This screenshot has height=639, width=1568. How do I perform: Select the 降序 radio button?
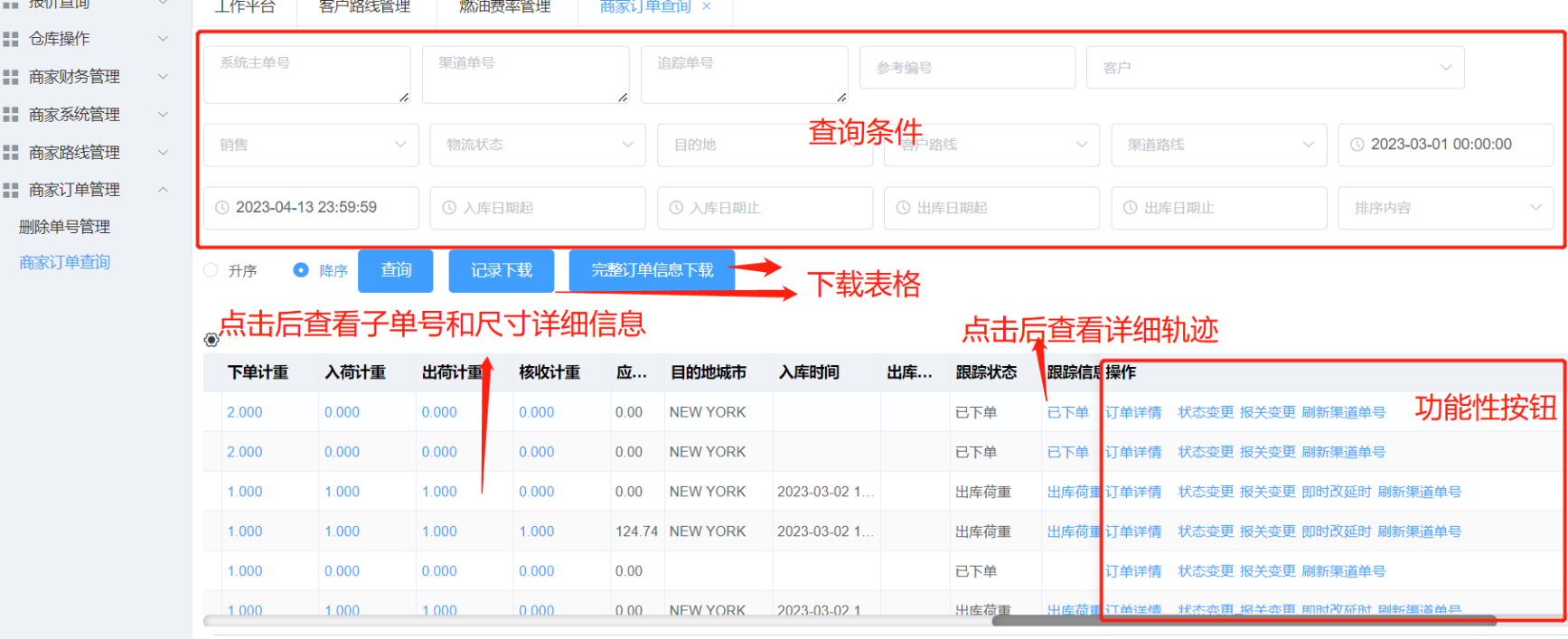coord(302,270)
